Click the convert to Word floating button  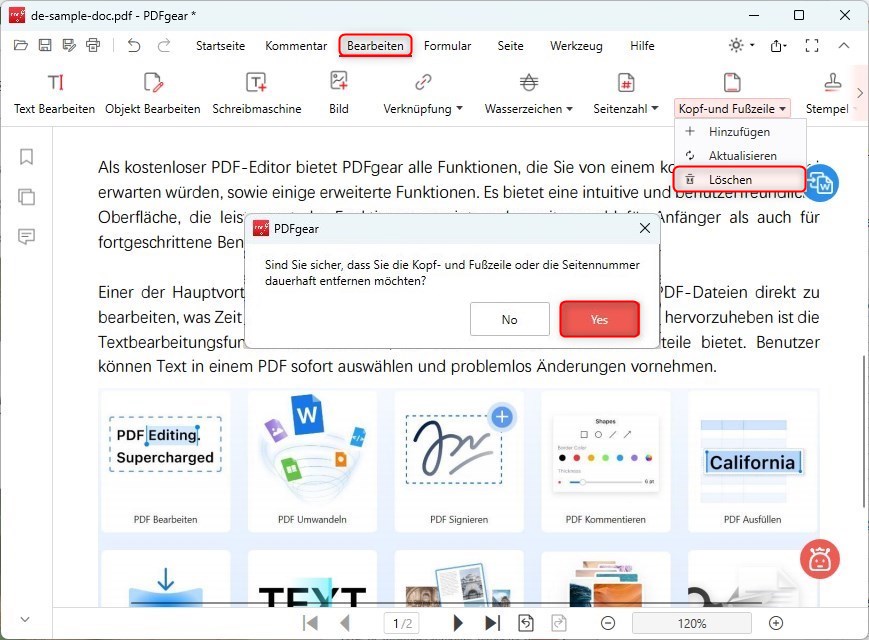pyautogui.click(x=822, y=183)
